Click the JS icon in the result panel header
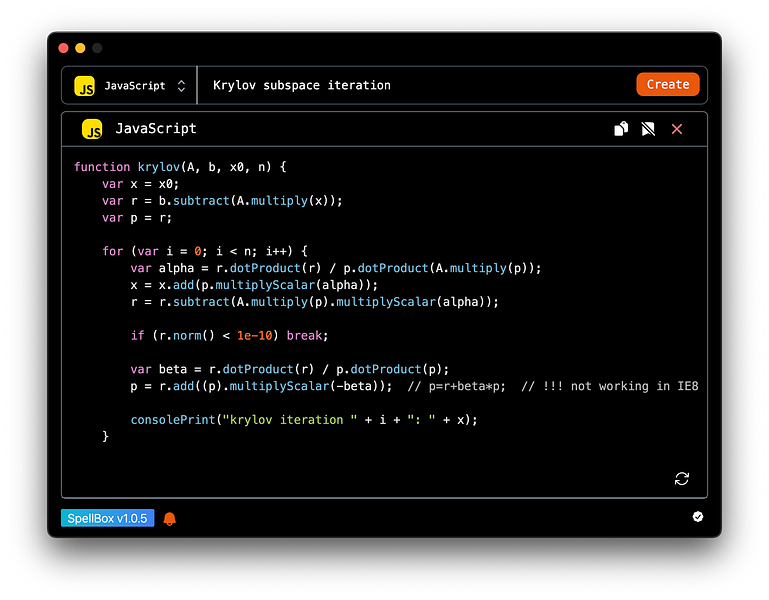 click(x=92, y=129)
